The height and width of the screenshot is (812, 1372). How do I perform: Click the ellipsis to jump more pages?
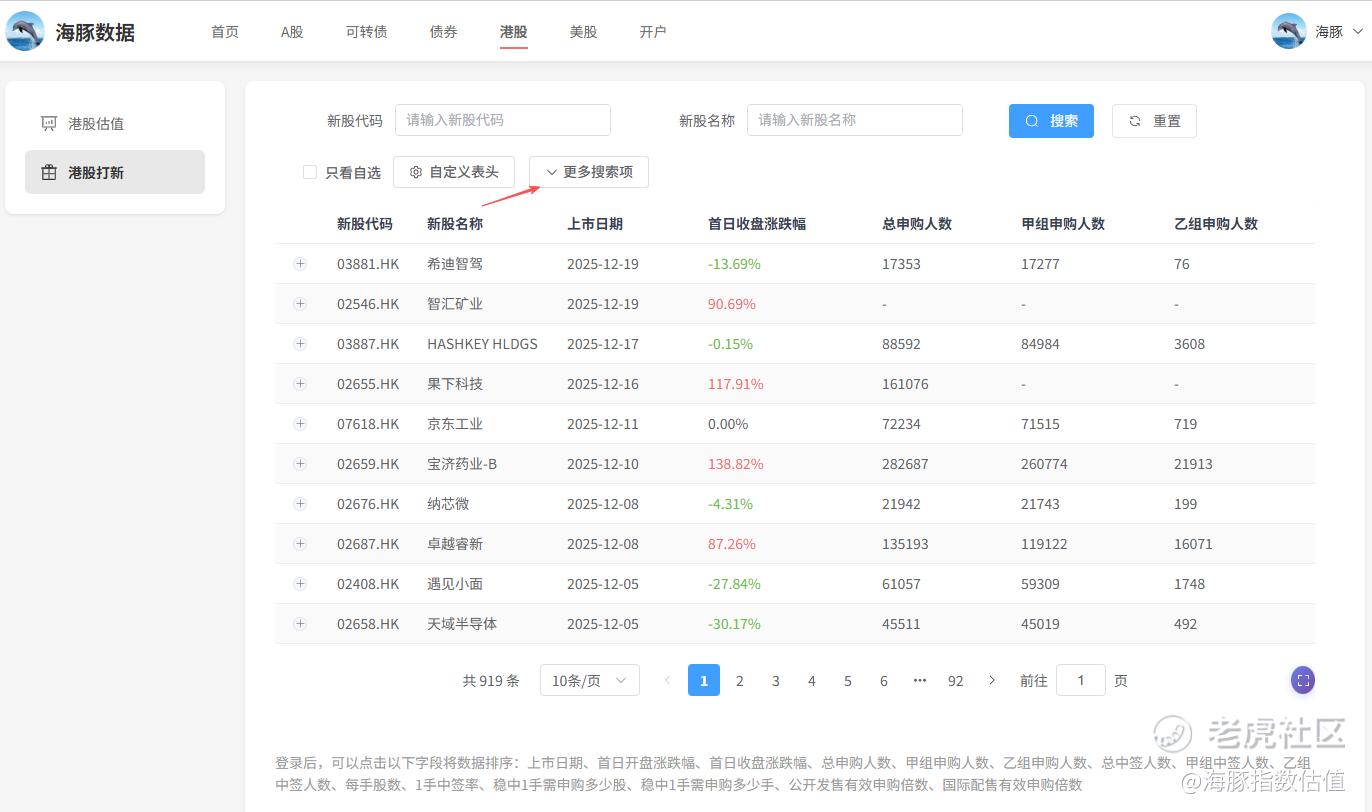[919, 680]
